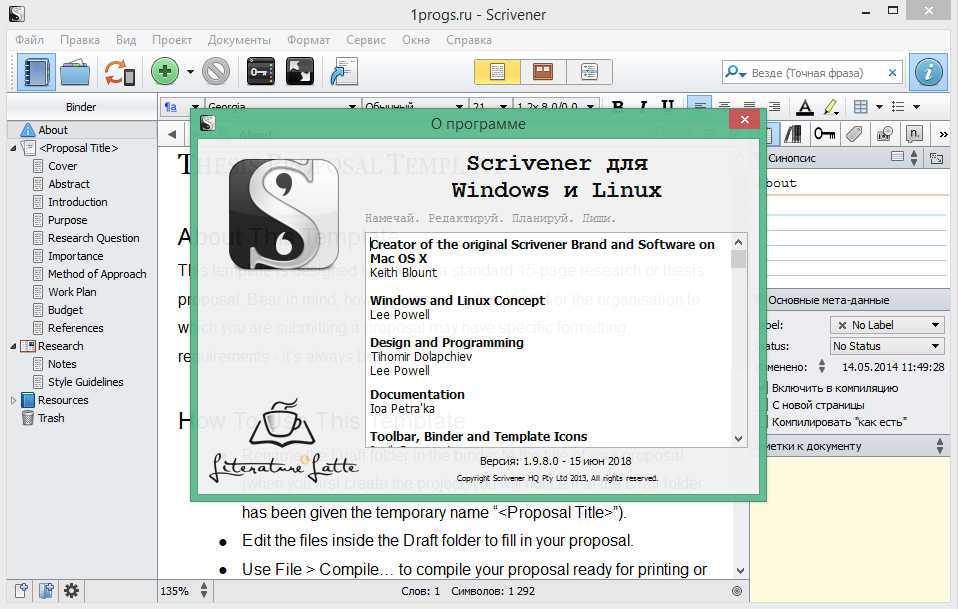
Task: Open Keywords key inspector tab
Action: point(824,134)
